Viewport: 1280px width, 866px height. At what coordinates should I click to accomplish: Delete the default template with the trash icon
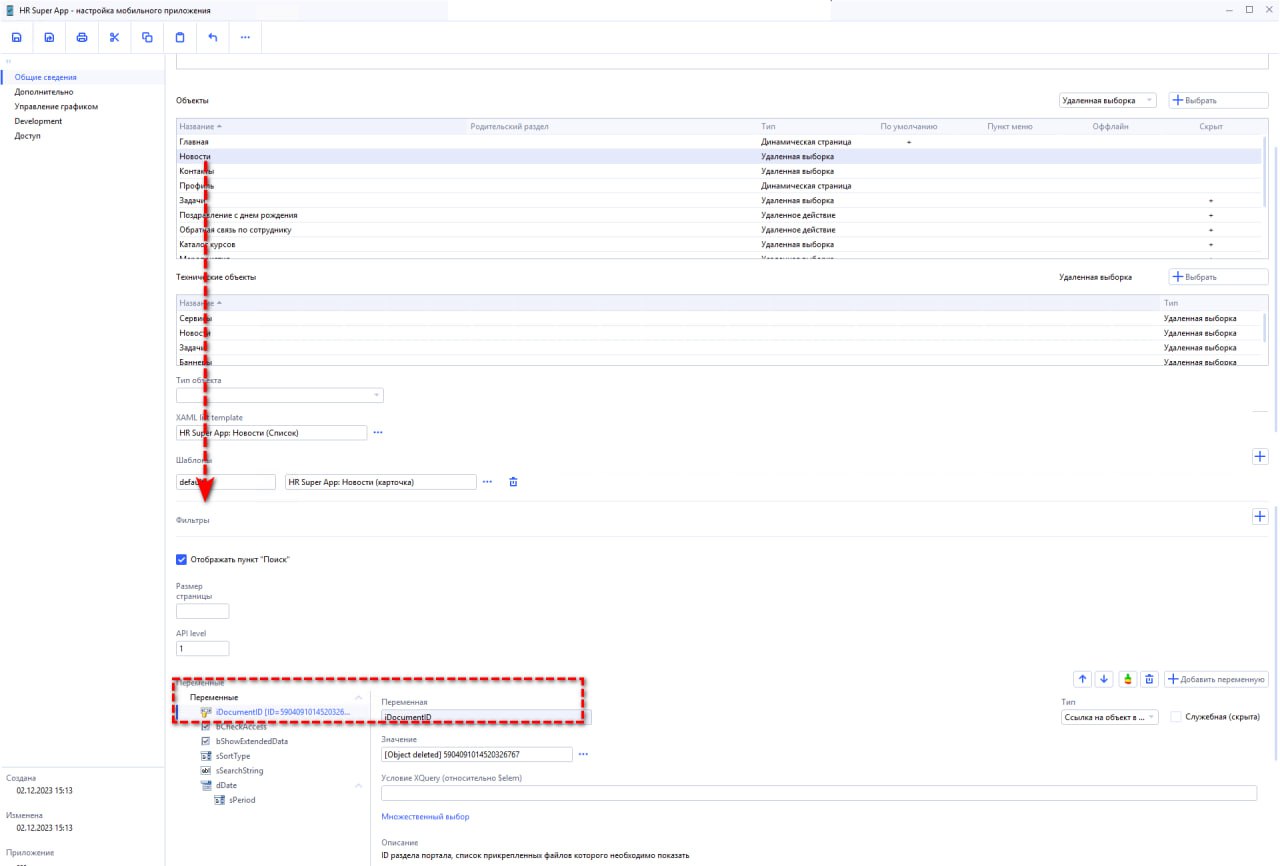[514, 482]
